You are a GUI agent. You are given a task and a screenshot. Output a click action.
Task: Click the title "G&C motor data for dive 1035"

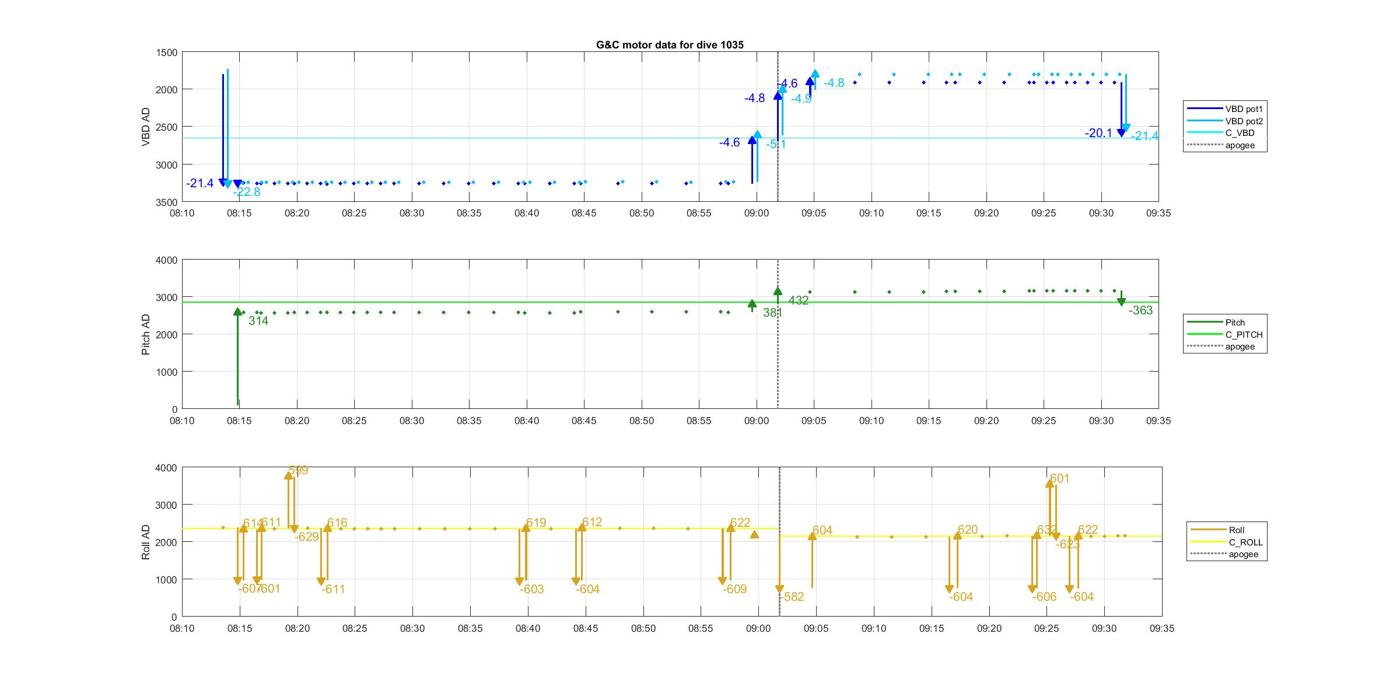point(670,45)
